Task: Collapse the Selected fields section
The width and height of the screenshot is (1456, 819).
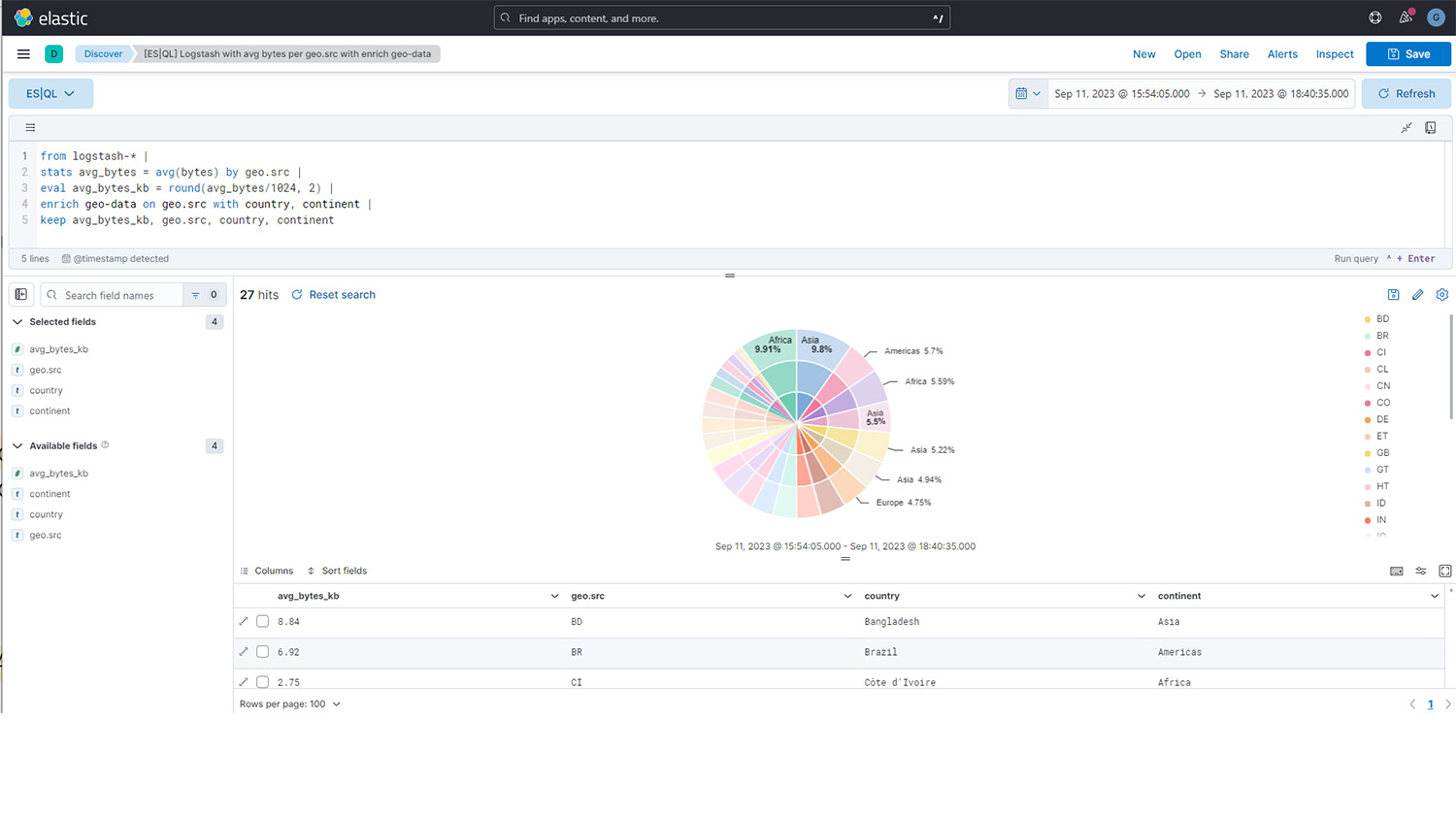Action: pos(17,322)
